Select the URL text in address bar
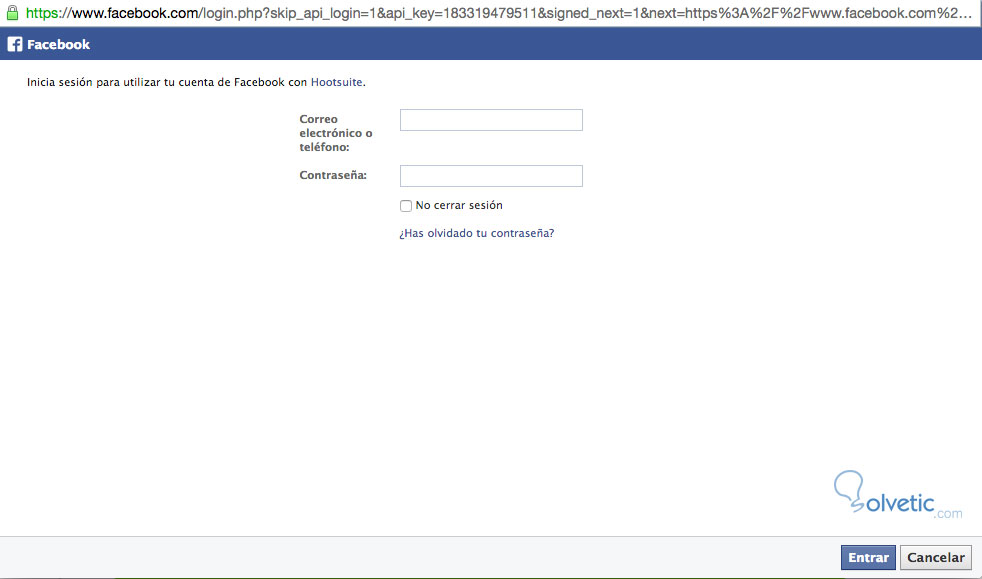 tap(499, 13)
